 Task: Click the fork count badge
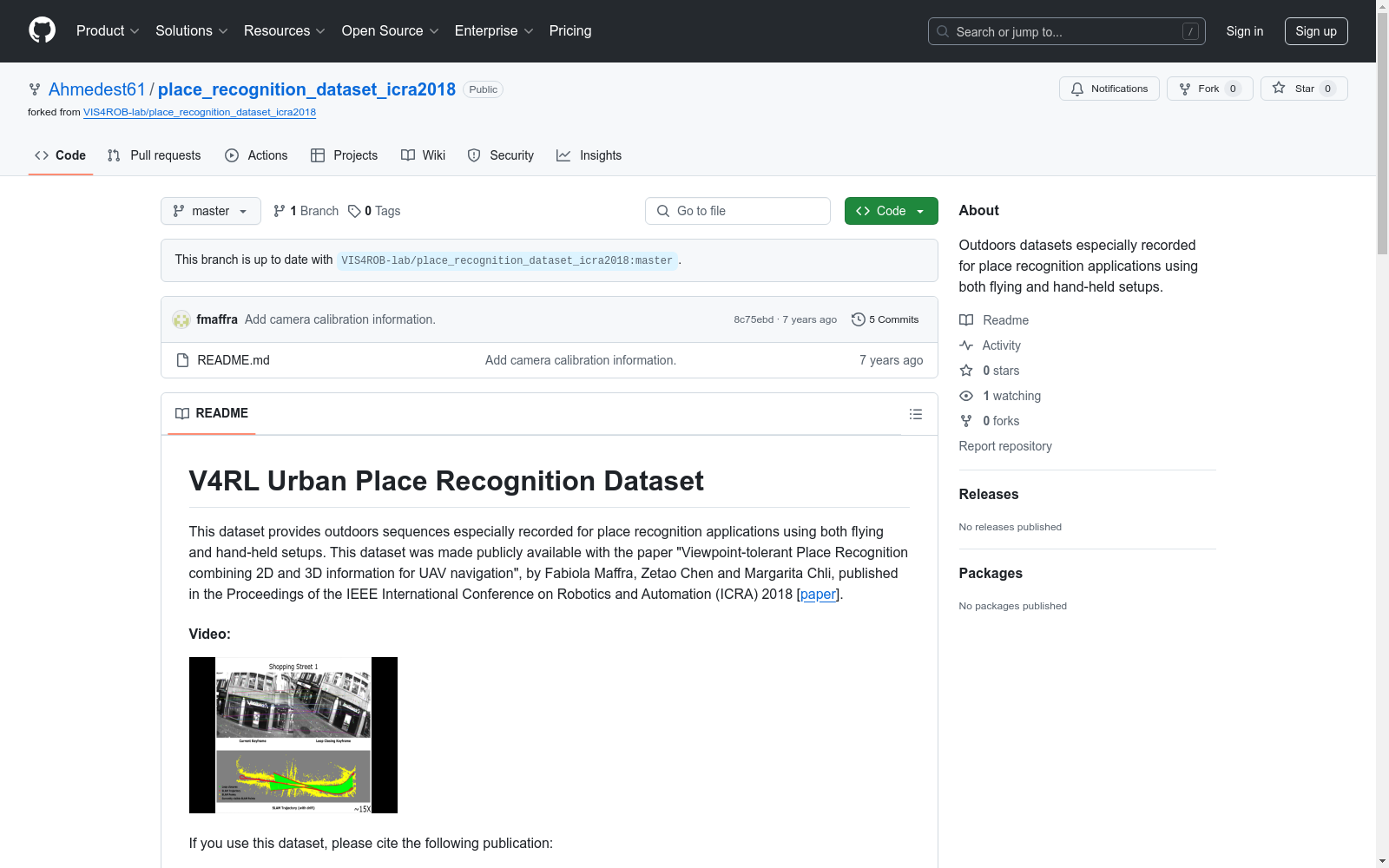pyautogui.click(x=1233, y=89)
